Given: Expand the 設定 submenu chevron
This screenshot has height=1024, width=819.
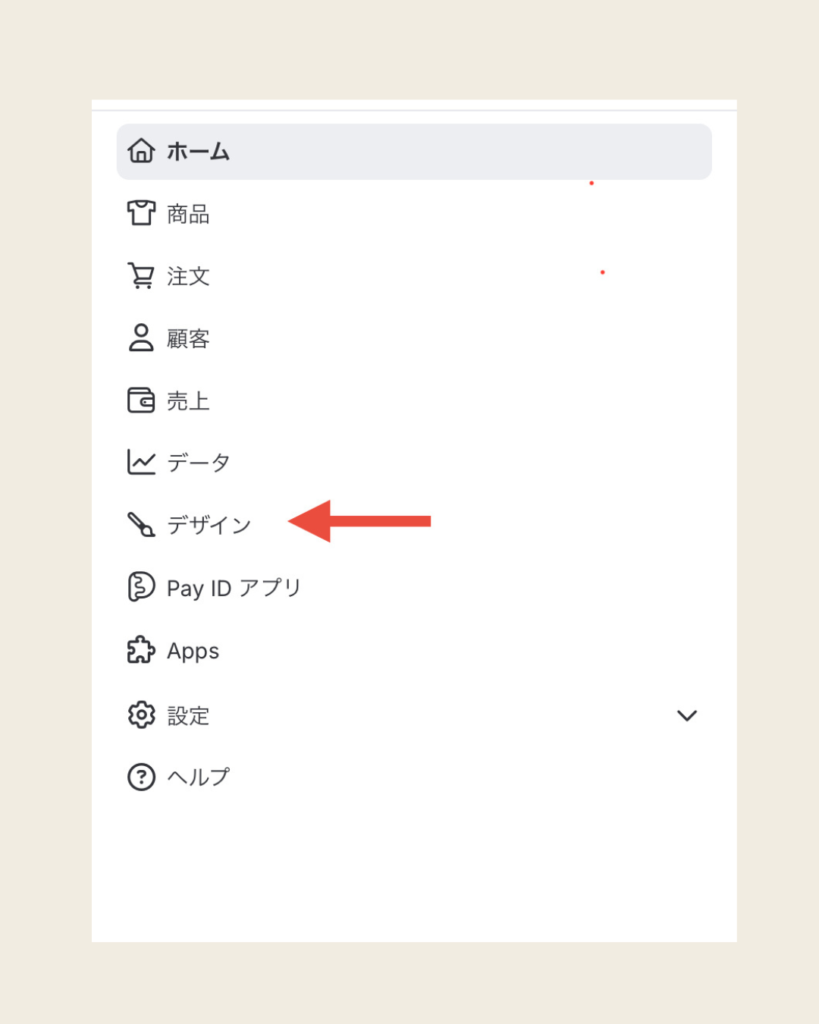Looking at the screenshot, I should (687, 715).
